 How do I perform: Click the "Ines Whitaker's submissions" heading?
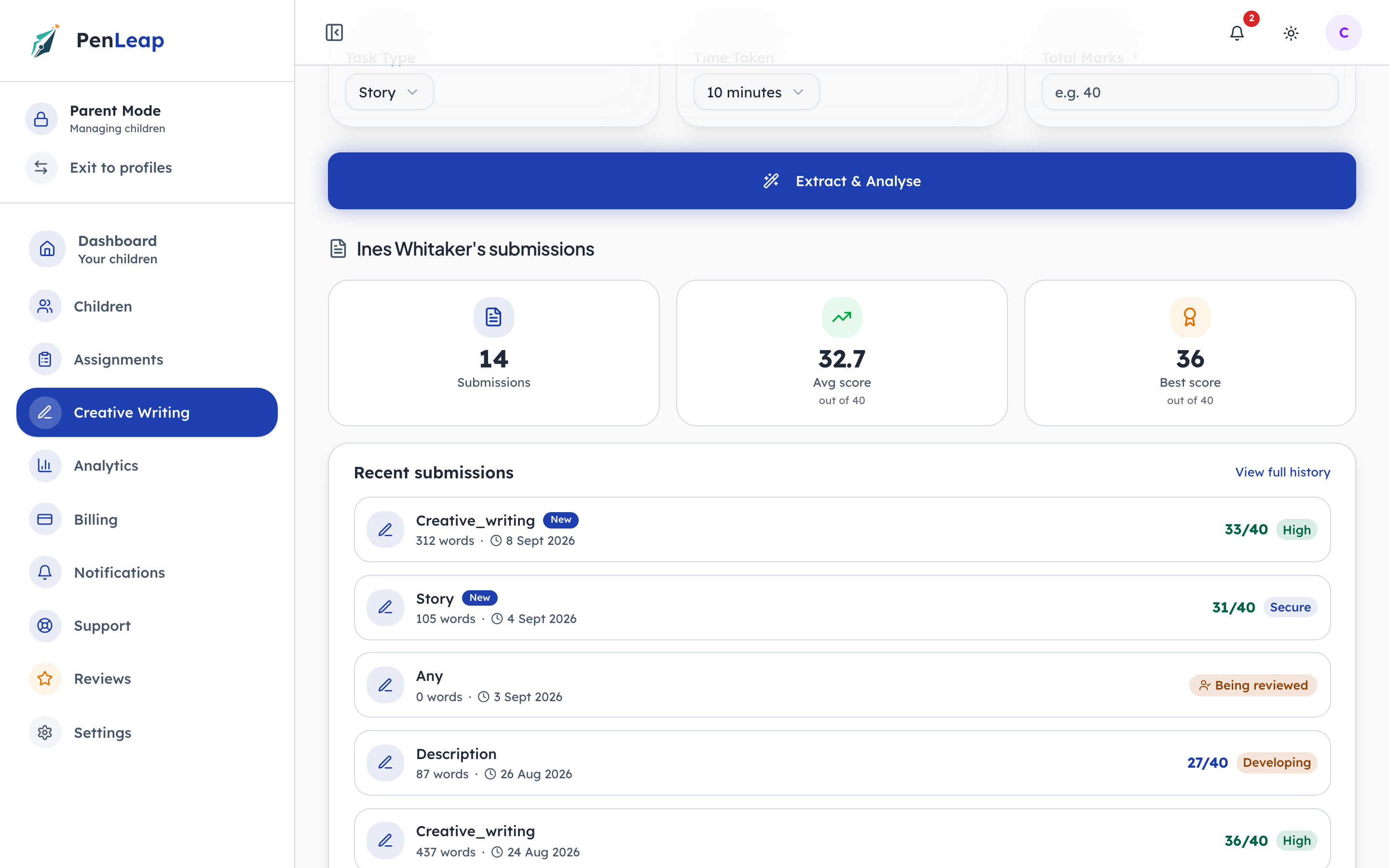tap(475, 249)
